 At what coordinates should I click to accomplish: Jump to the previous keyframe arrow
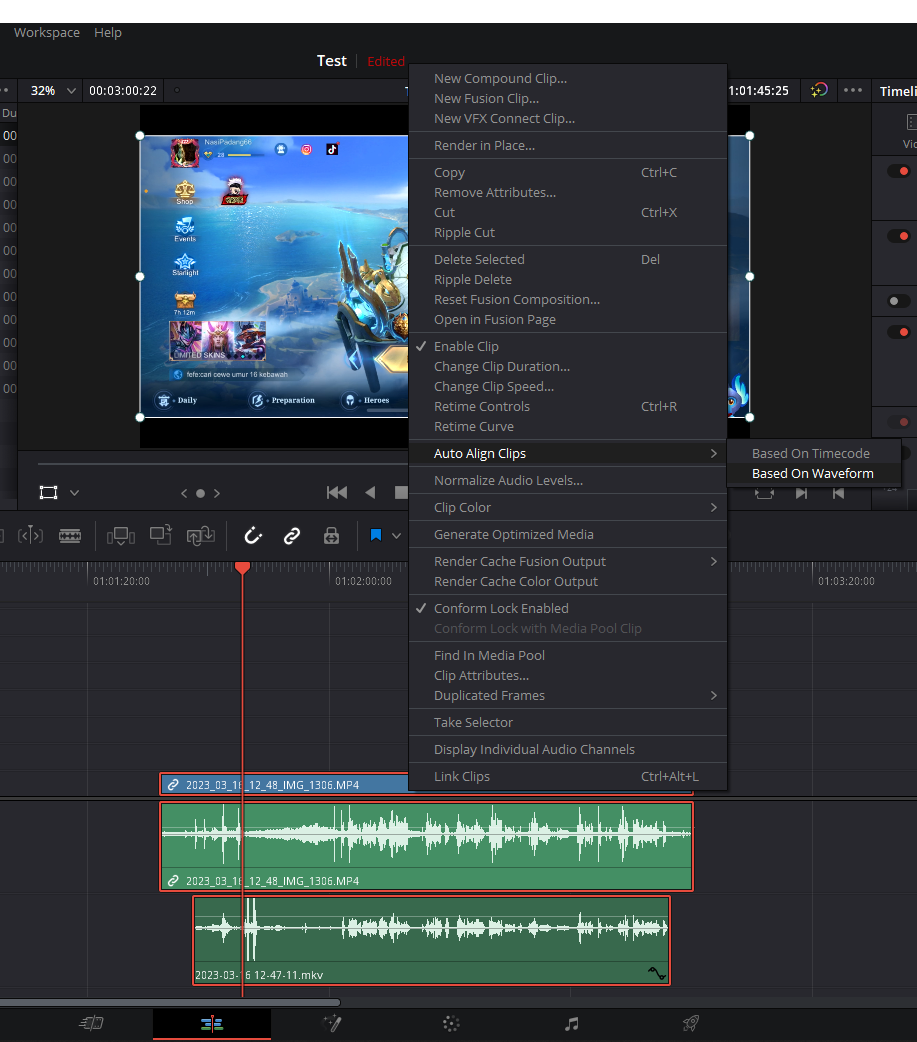coord(184,493)
